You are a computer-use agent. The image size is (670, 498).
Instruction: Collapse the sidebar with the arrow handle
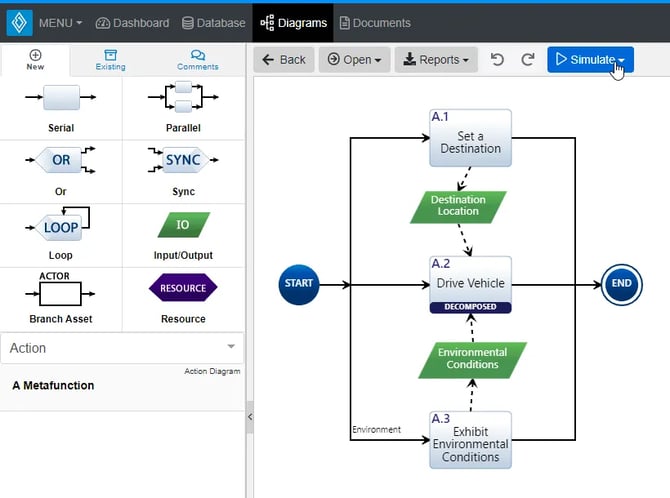click(x=250, y=417)
